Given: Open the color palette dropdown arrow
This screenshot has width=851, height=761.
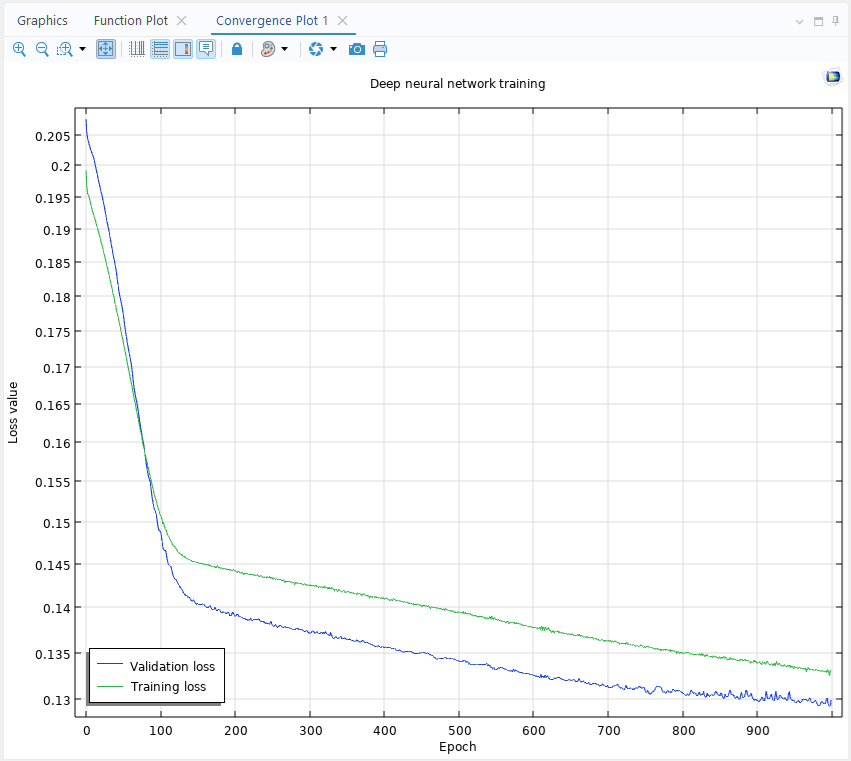Looking at the screenshot, I should (x=284, y=49).
